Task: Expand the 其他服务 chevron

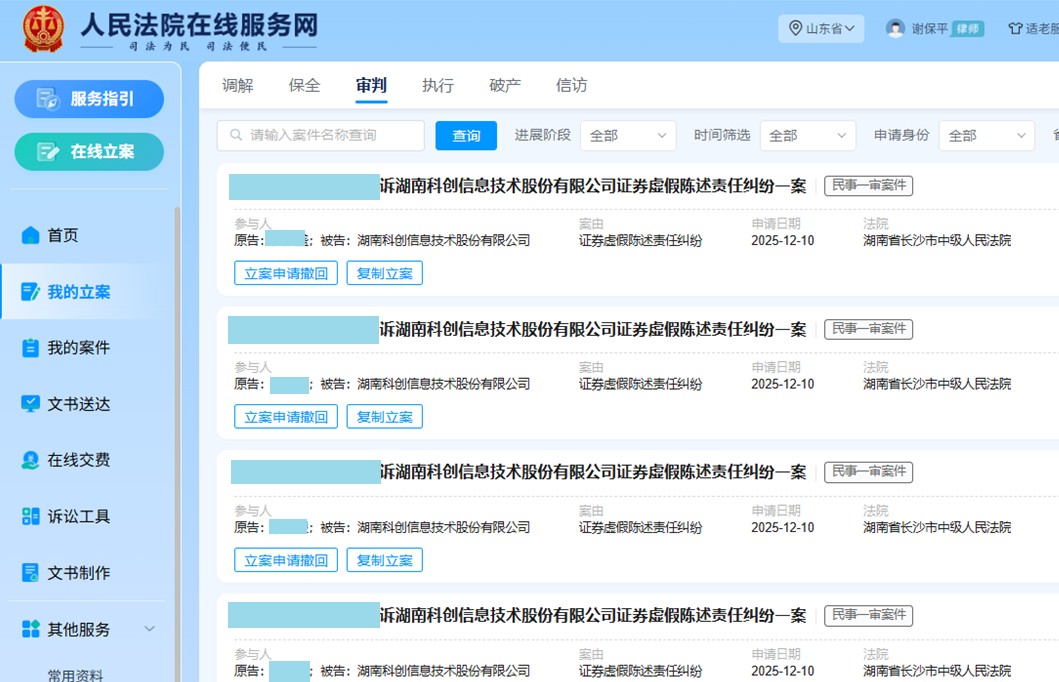Action: (150, 629)
